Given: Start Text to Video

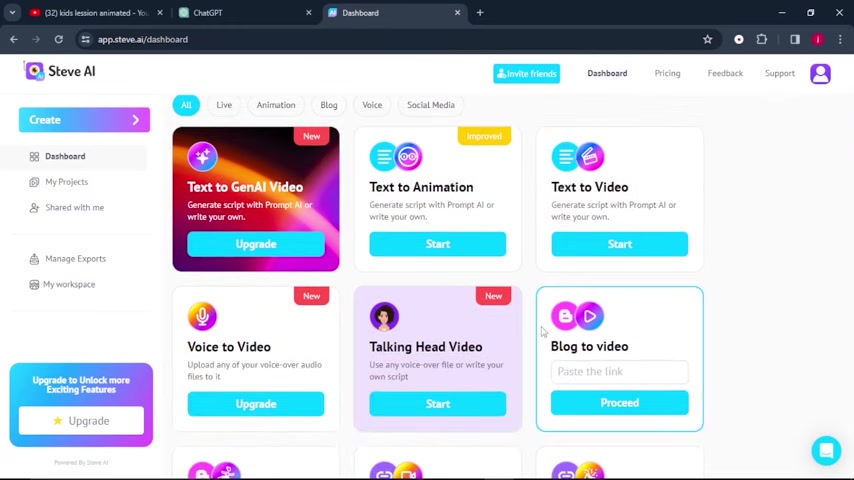Looking at the screenshot, I should (x=620, y=244).
